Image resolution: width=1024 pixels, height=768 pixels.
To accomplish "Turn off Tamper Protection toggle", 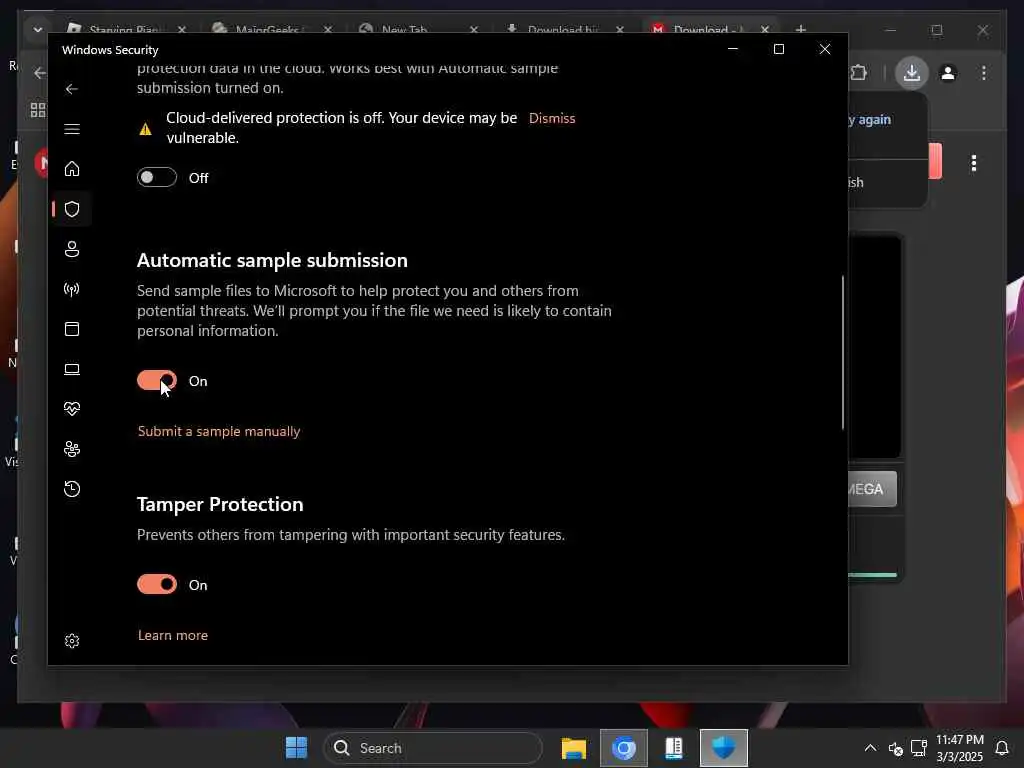I will coord(157,584).
